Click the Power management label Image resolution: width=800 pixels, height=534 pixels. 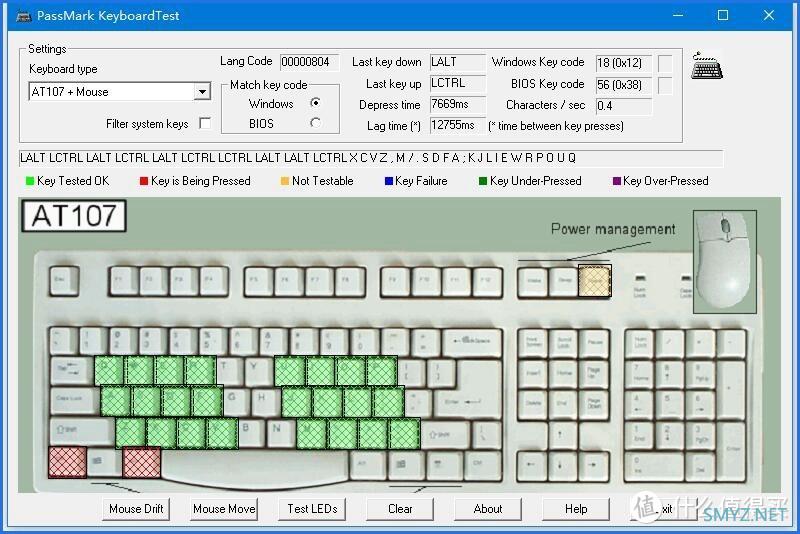point(613,229)
